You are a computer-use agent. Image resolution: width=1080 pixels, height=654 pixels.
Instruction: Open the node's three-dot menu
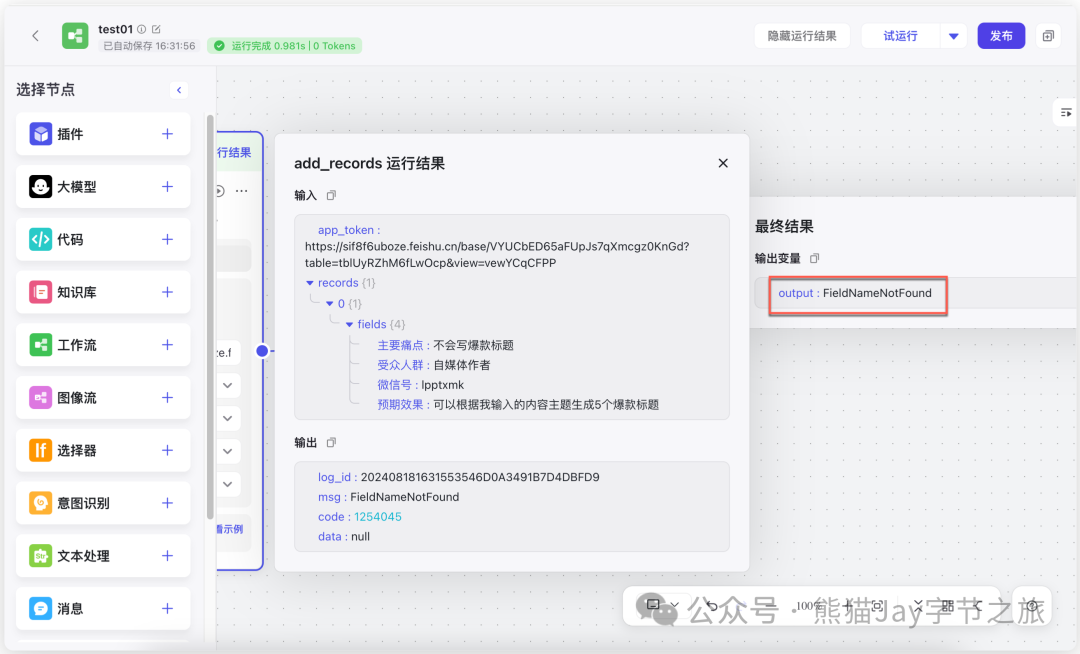[242, 191]
